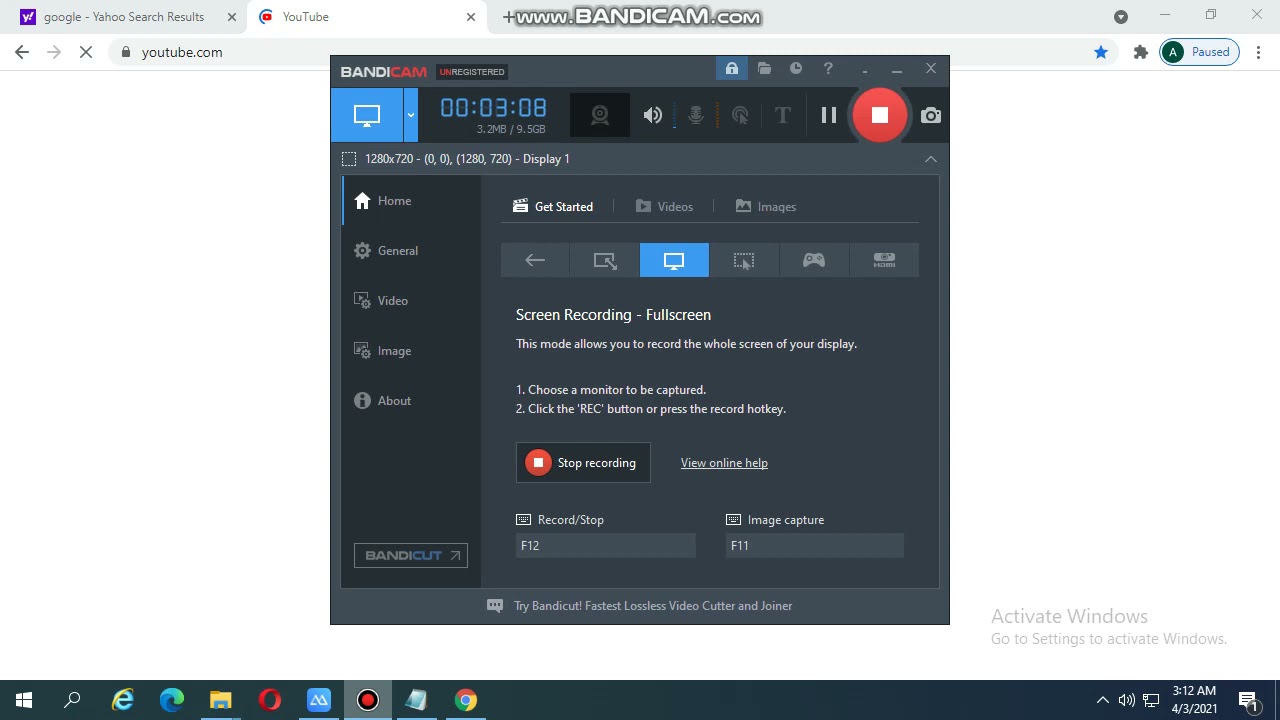Open File Explorer from the taskbar

click(x=221, y=700)
